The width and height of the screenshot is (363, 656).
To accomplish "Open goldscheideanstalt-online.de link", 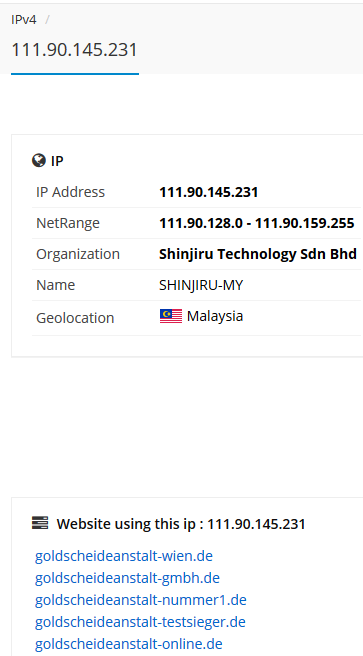I will coord(128,643).
